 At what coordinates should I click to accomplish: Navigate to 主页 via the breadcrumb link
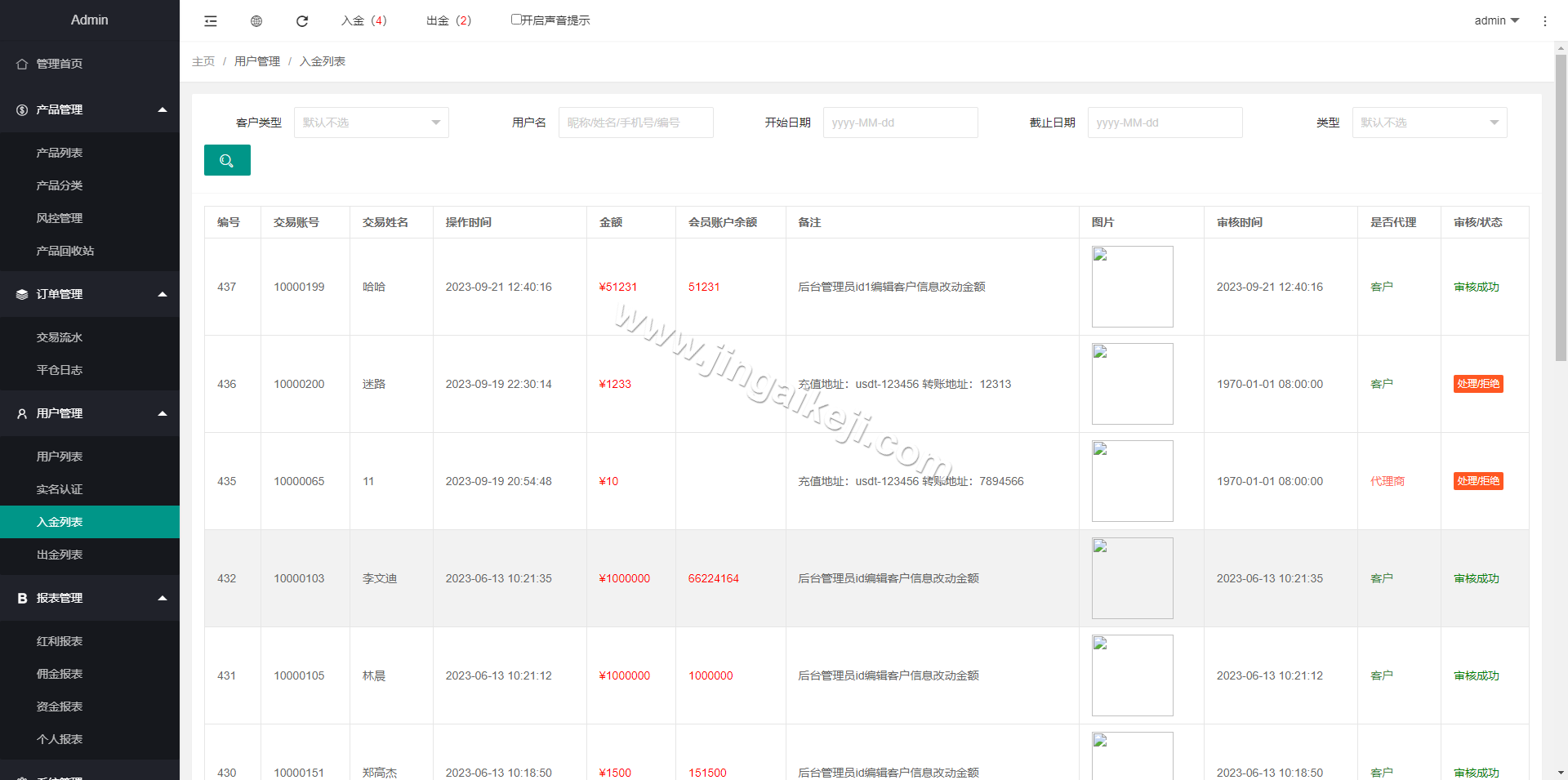pyautogui.click(x=203, y=60)
